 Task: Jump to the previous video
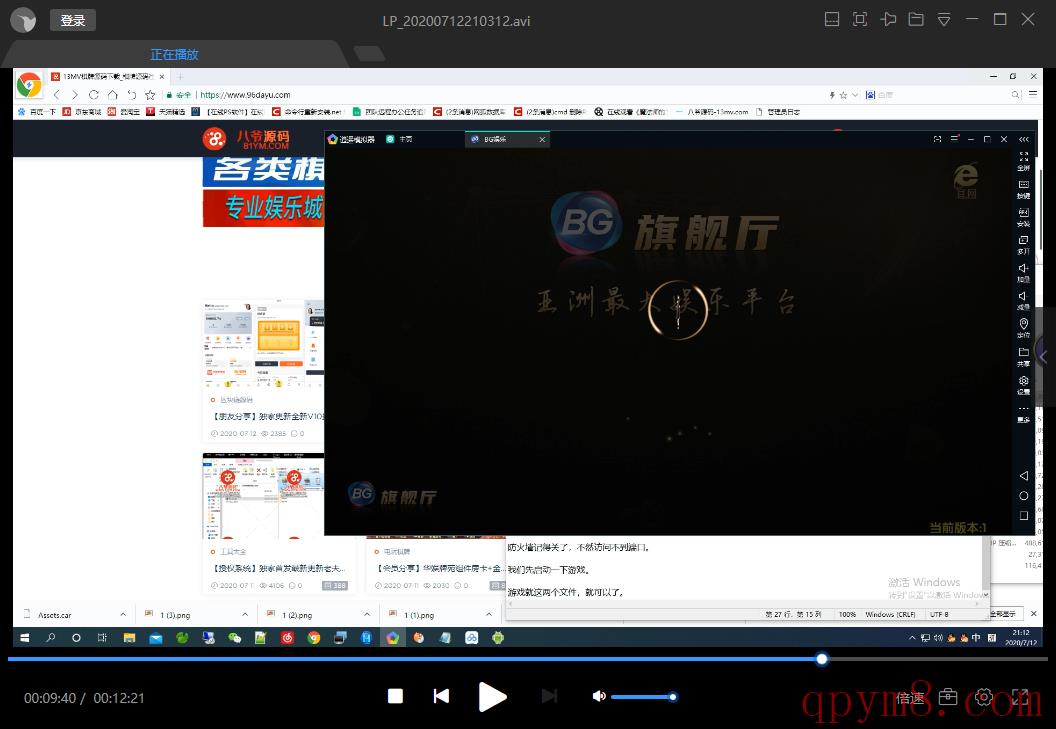(441, 696)
